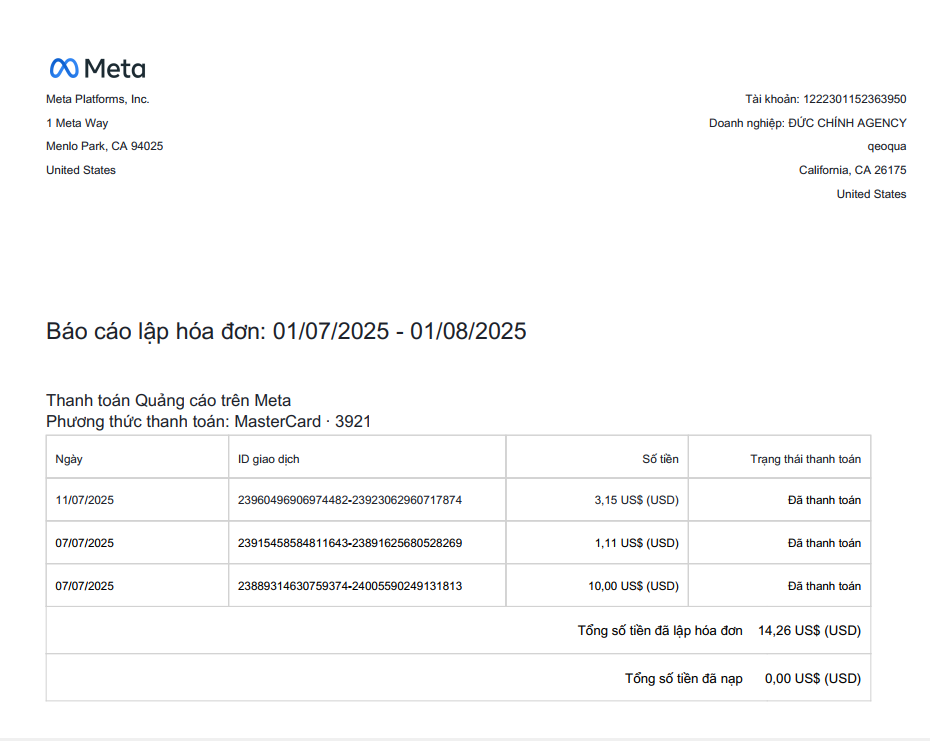Select account number 1222301152363950
This screenshot has height=741, width=930.
[x=854, y=99]
